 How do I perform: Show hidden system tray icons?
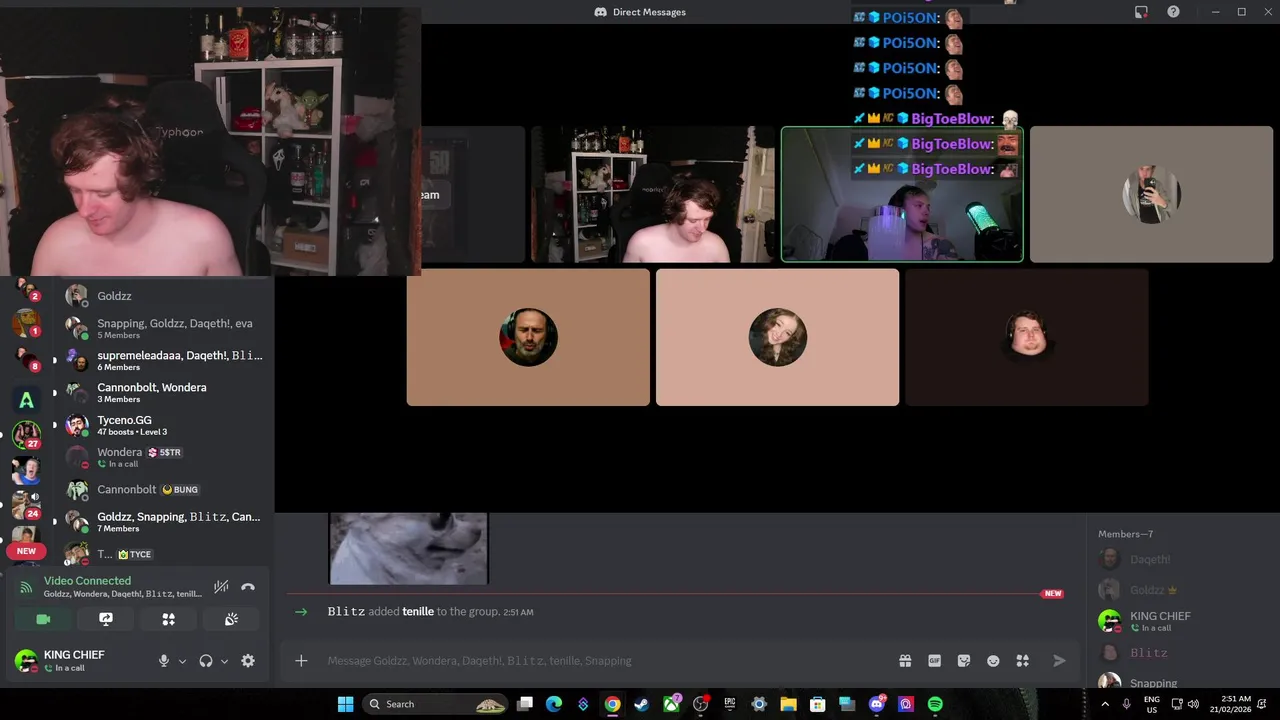click(x=1105, y=704)
